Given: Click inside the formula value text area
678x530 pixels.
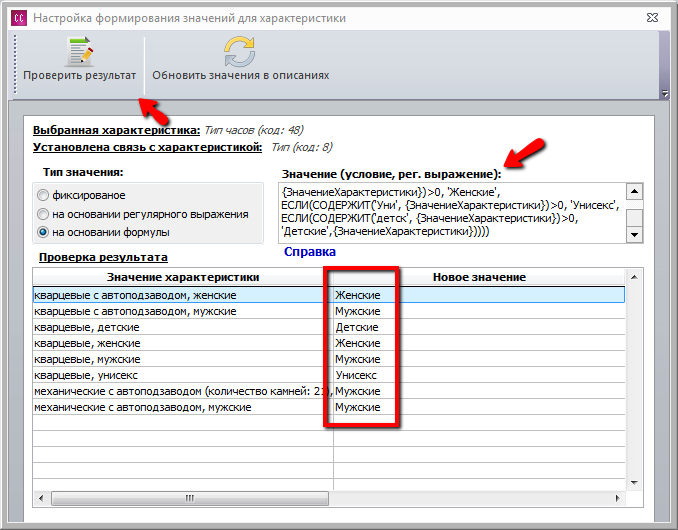Looking at the screenshot, I should [452, 212].
